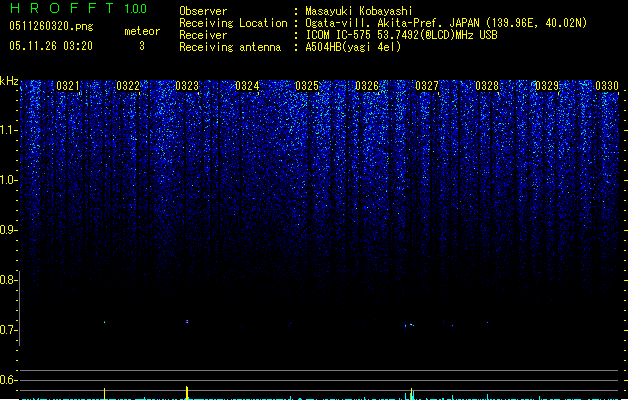This screenshot has height=400, width=629.
Task: Click the 0323 time marker
Action: [x=187, y=86]
